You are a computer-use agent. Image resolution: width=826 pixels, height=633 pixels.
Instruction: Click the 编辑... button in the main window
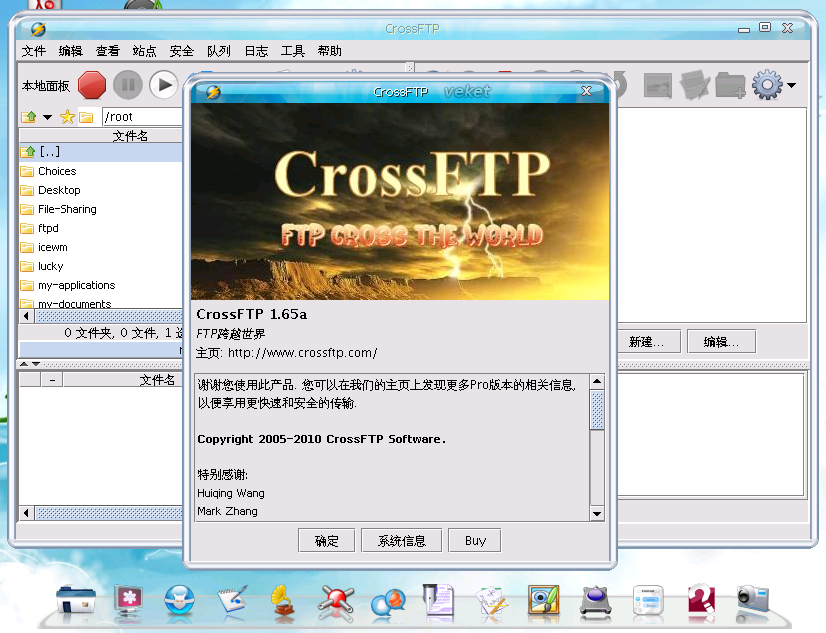722,342
